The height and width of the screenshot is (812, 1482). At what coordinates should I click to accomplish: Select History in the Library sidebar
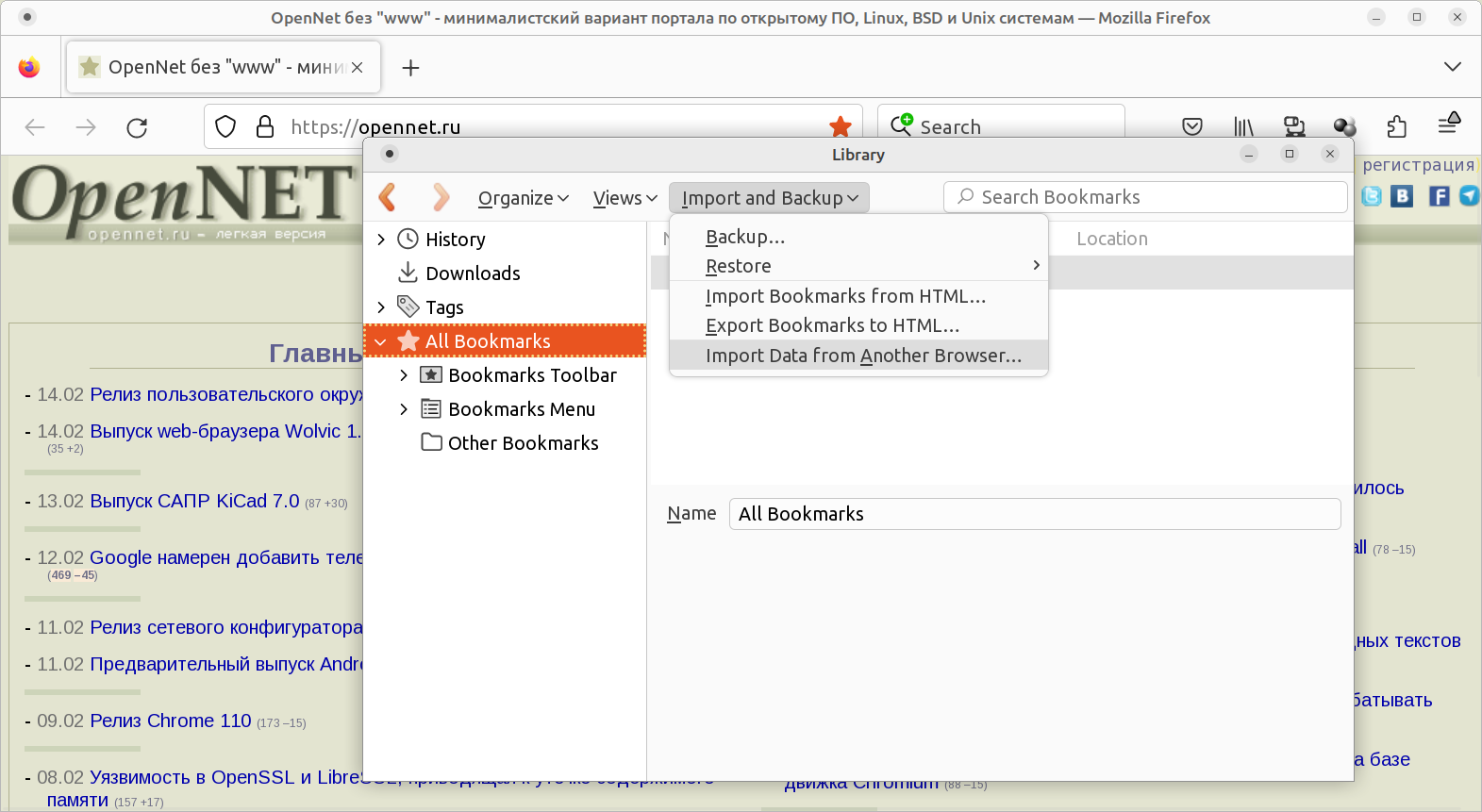[x=456, y=240]
